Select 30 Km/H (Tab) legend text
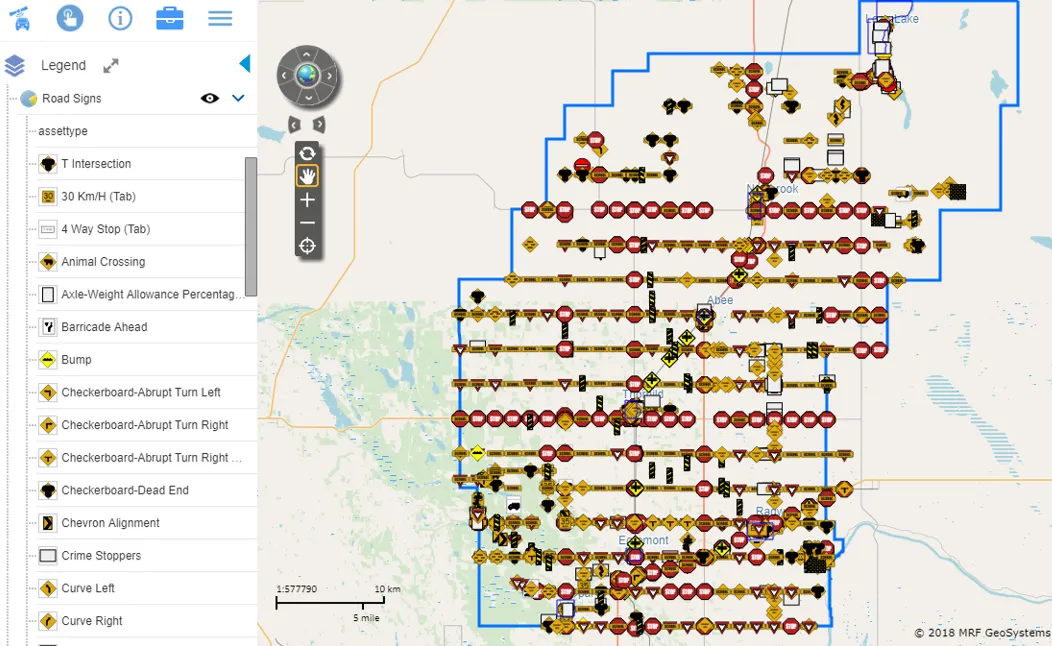This screenshot has width=1052, height=646. 99,197
